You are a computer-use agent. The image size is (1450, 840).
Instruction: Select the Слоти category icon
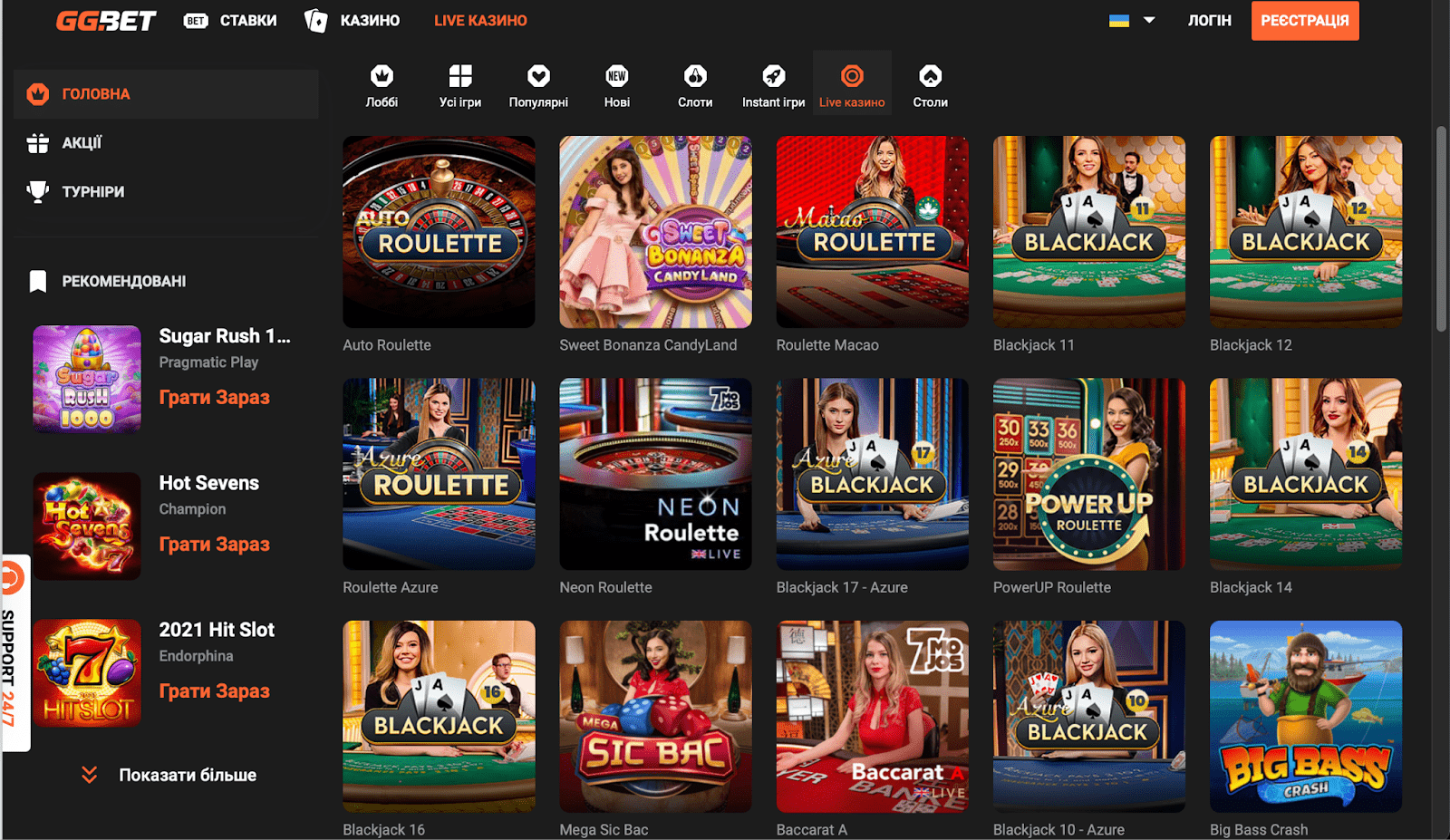coord(695,76)
